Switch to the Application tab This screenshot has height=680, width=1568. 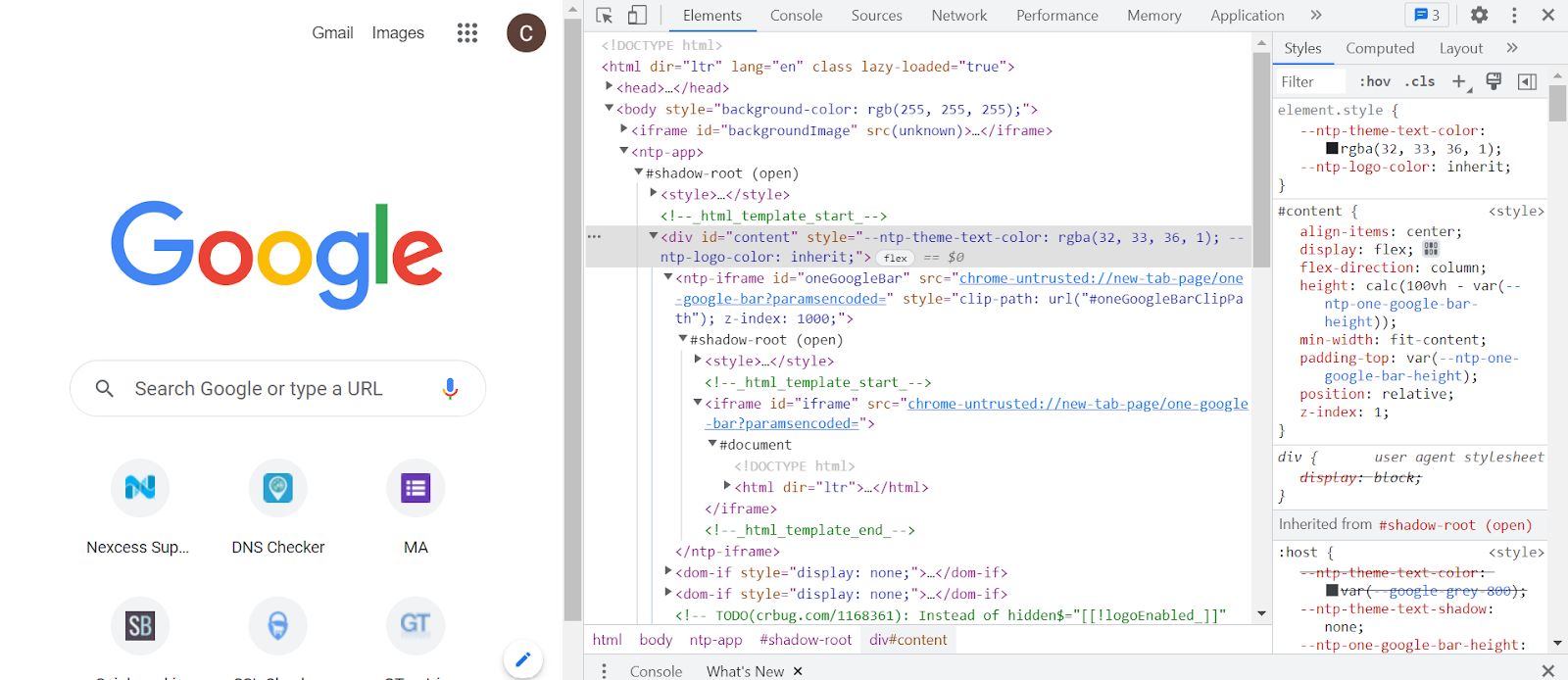coord(1247,15)
